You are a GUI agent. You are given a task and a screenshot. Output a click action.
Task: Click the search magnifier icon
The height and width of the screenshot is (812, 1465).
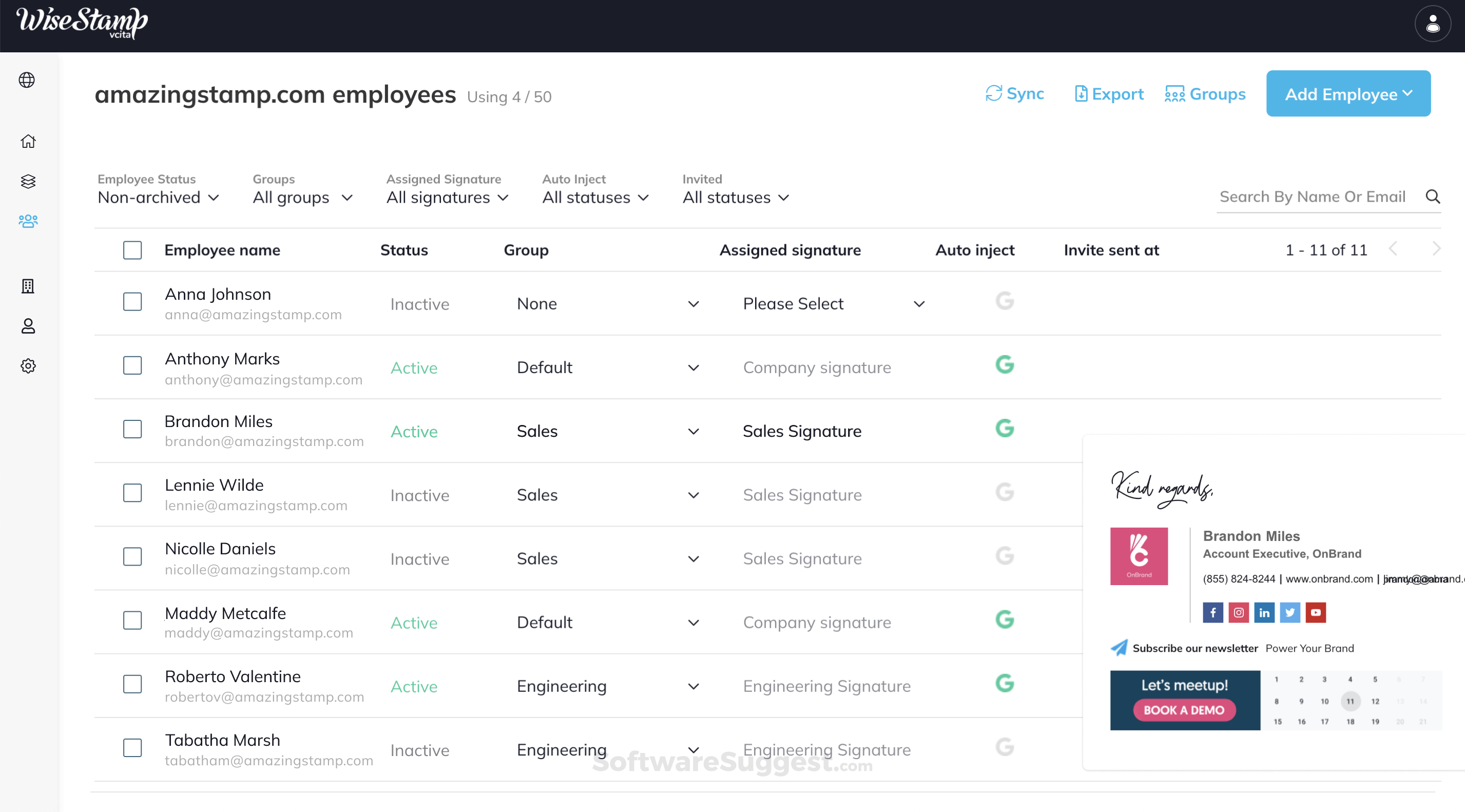1434,196
